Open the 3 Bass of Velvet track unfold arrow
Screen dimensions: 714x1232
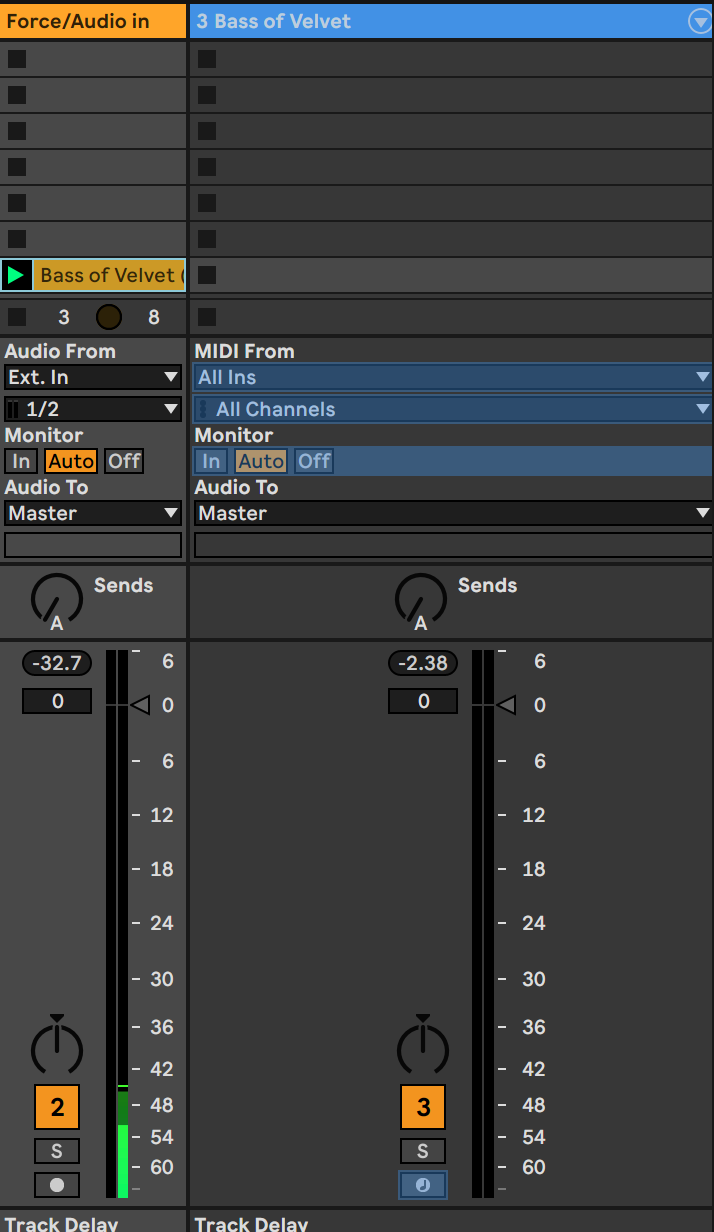[x=699, y=21]
